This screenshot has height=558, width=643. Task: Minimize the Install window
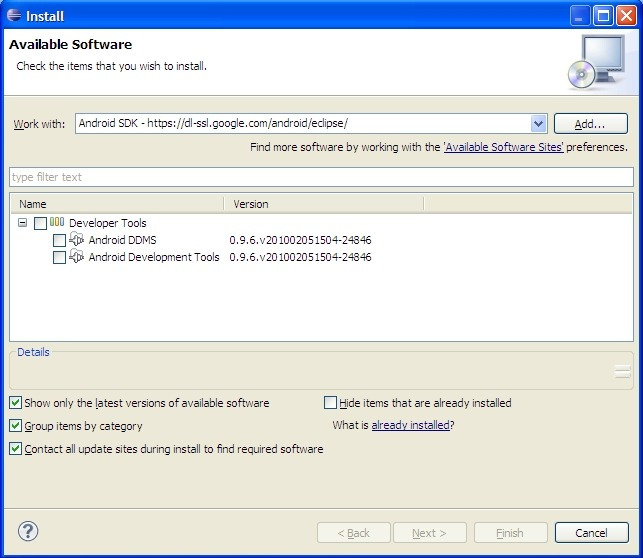(x=579, y=16)
